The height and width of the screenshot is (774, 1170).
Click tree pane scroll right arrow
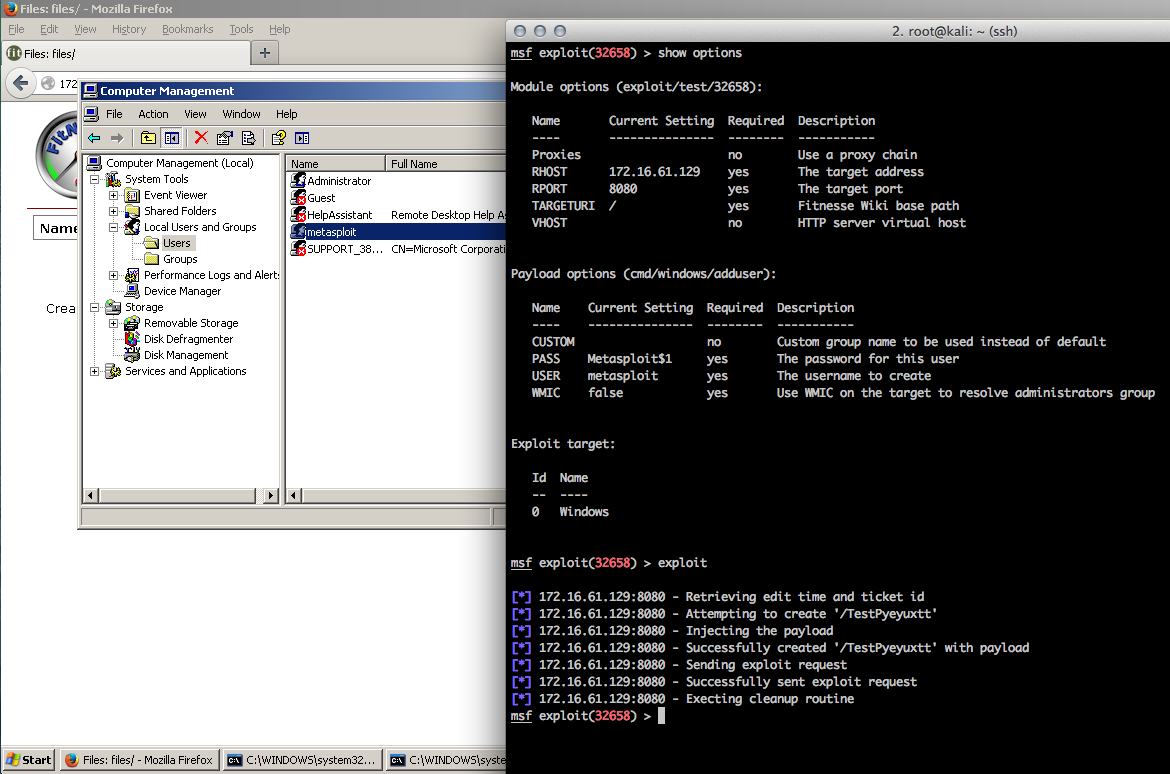[270, 496]
